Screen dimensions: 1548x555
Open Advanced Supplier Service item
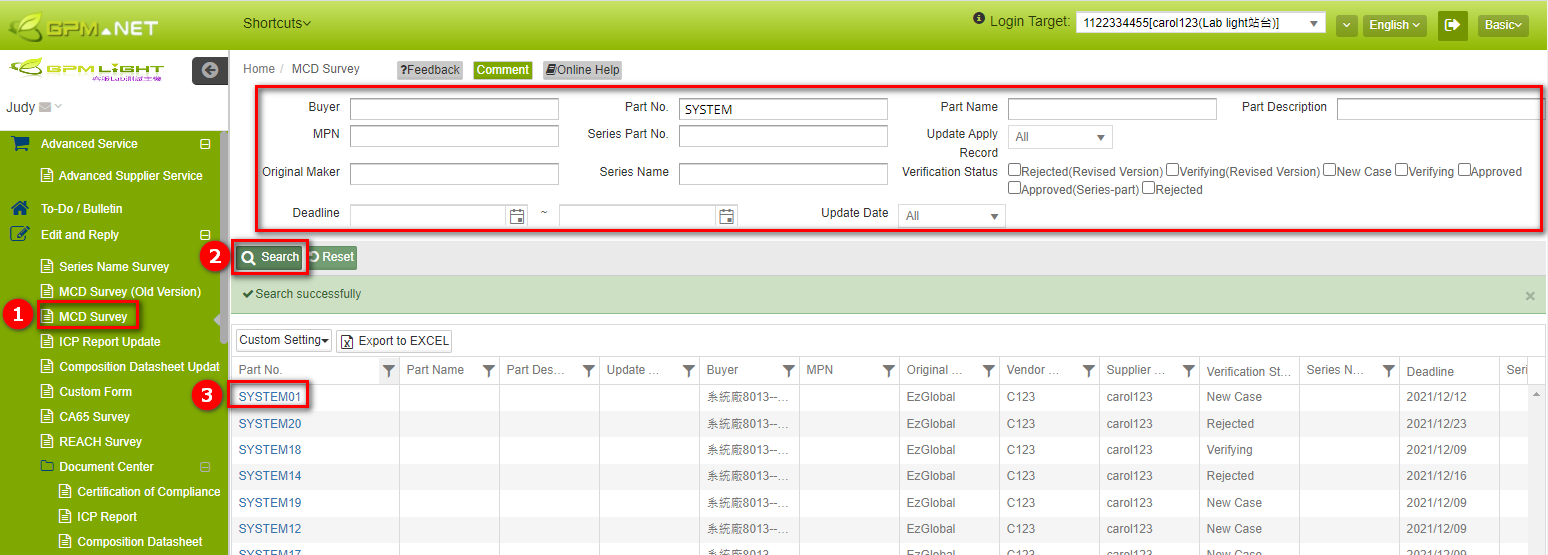130,176
